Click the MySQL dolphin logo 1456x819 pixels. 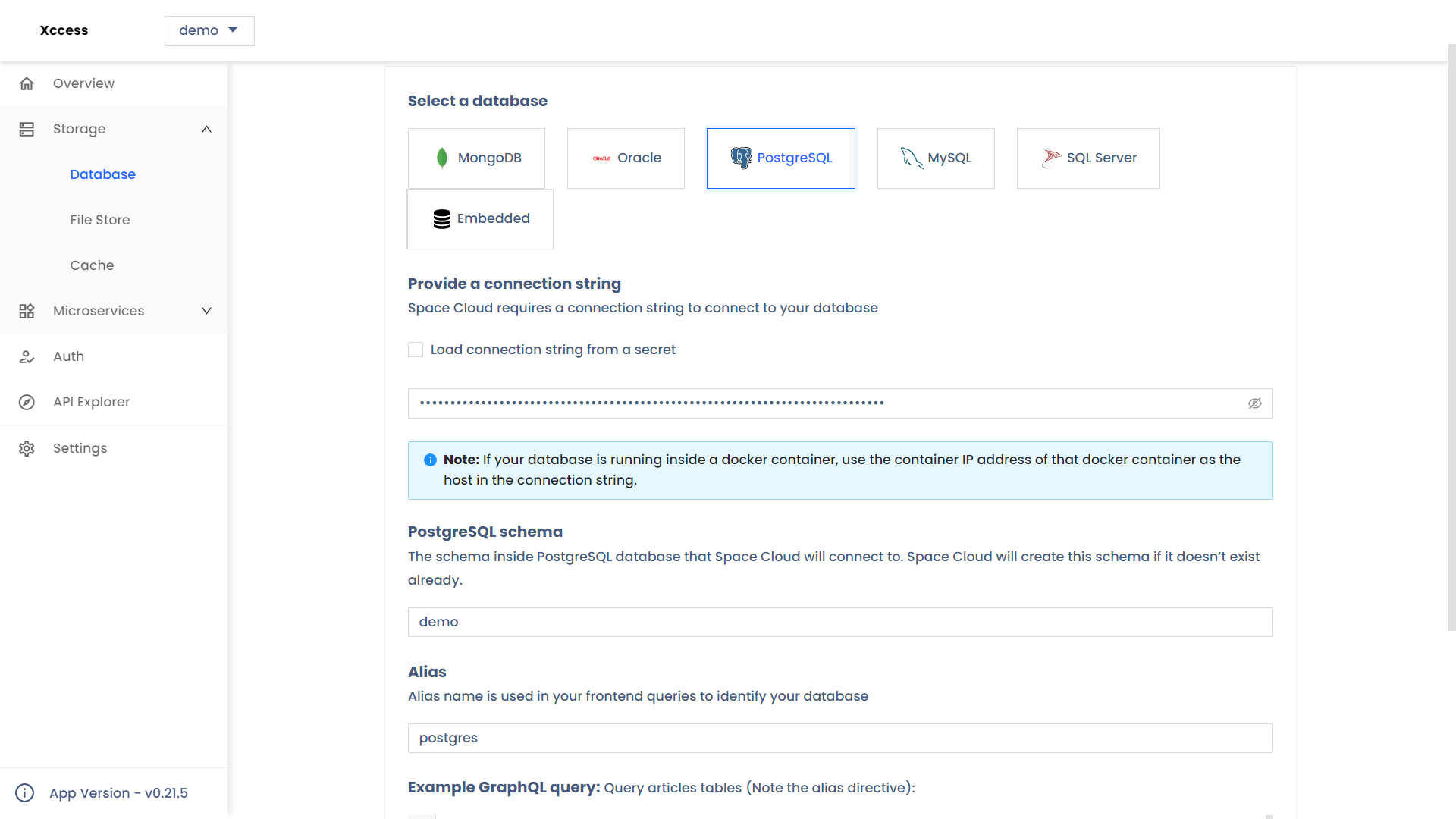tap(912, 158)
